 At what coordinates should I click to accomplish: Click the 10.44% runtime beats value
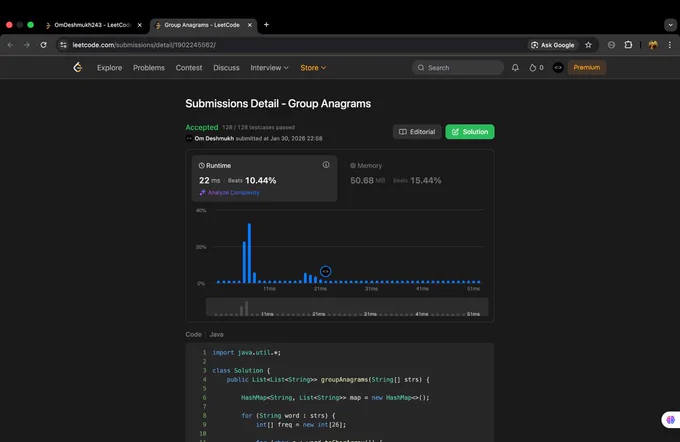pyautogui.click(x=261, y=180)
